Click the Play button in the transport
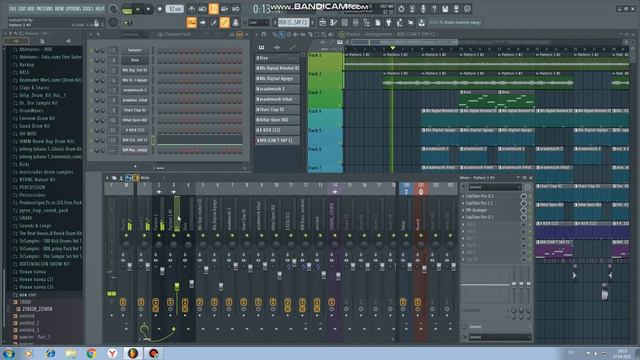The height and width of the screenshot is (360, 640). (138, 9)
